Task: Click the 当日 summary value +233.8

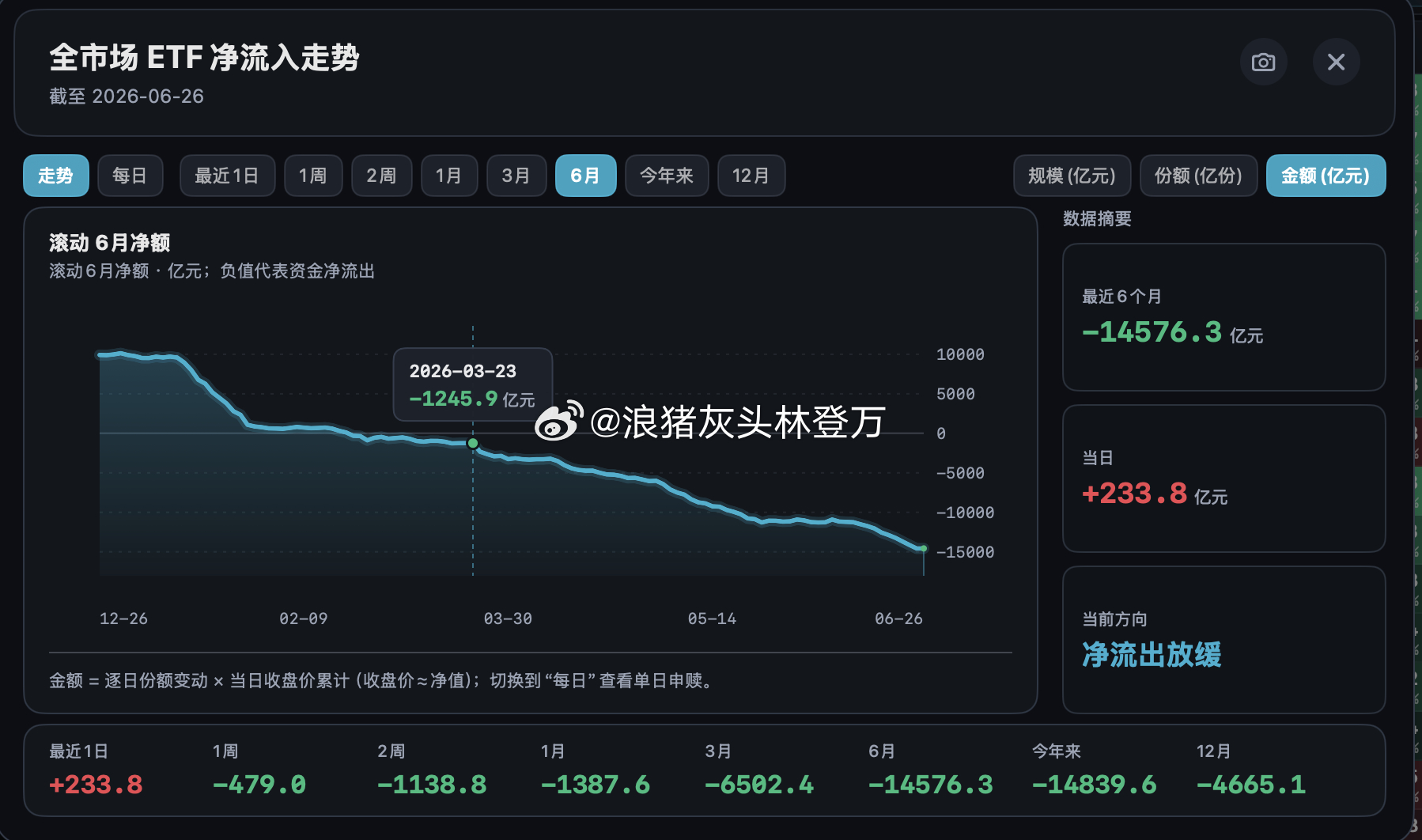Action: 1135,494
